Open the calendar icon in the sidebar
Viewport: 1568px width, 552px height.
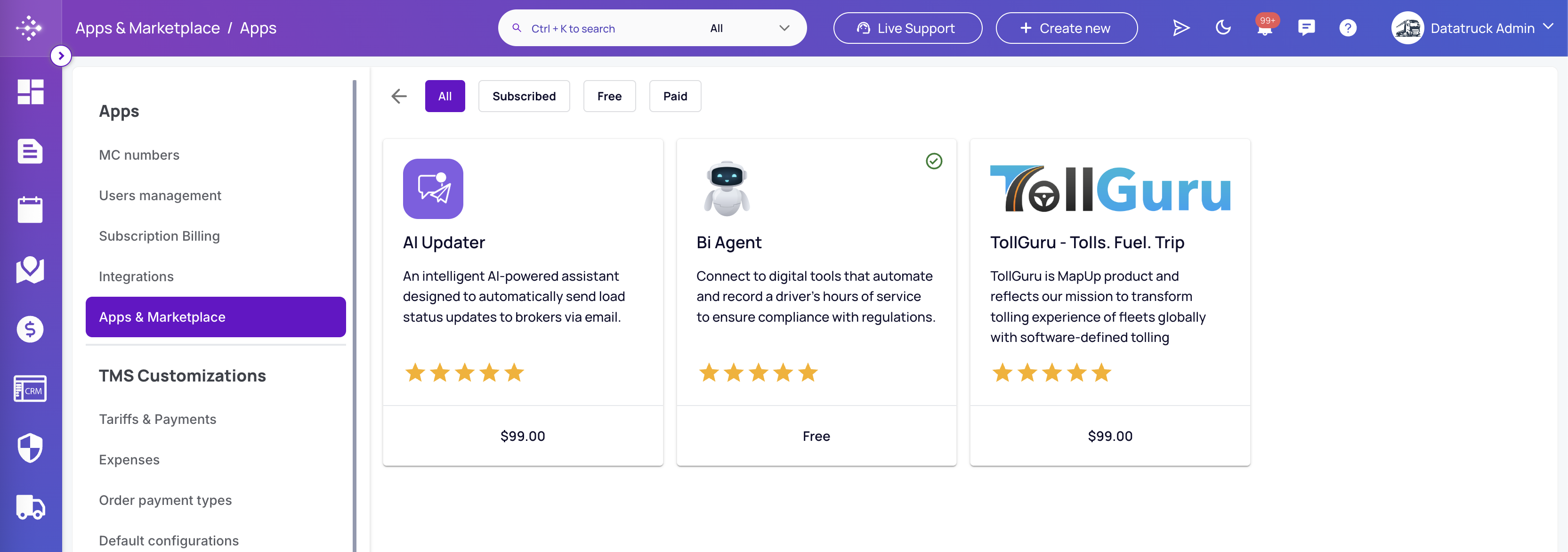pos(31,210)
